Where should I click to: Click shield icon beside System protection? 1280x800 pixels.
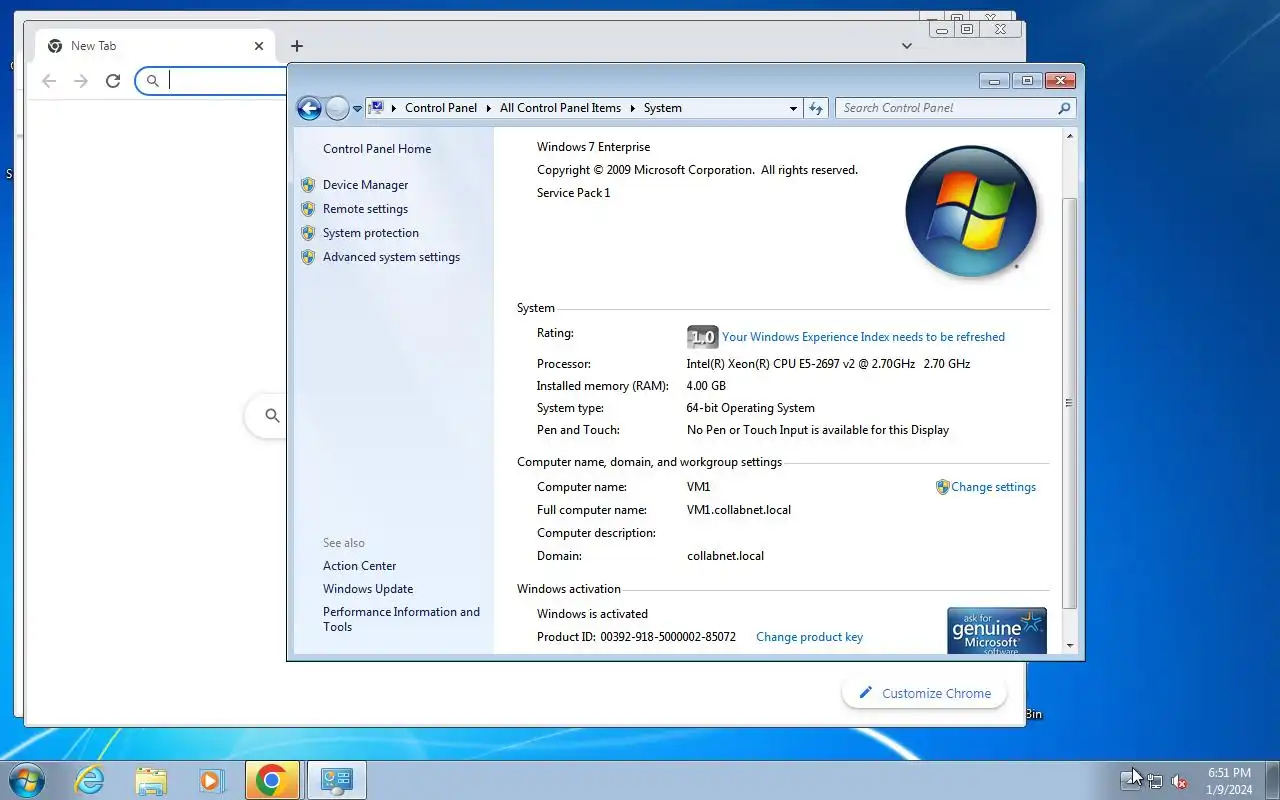(x=308, y=233)
